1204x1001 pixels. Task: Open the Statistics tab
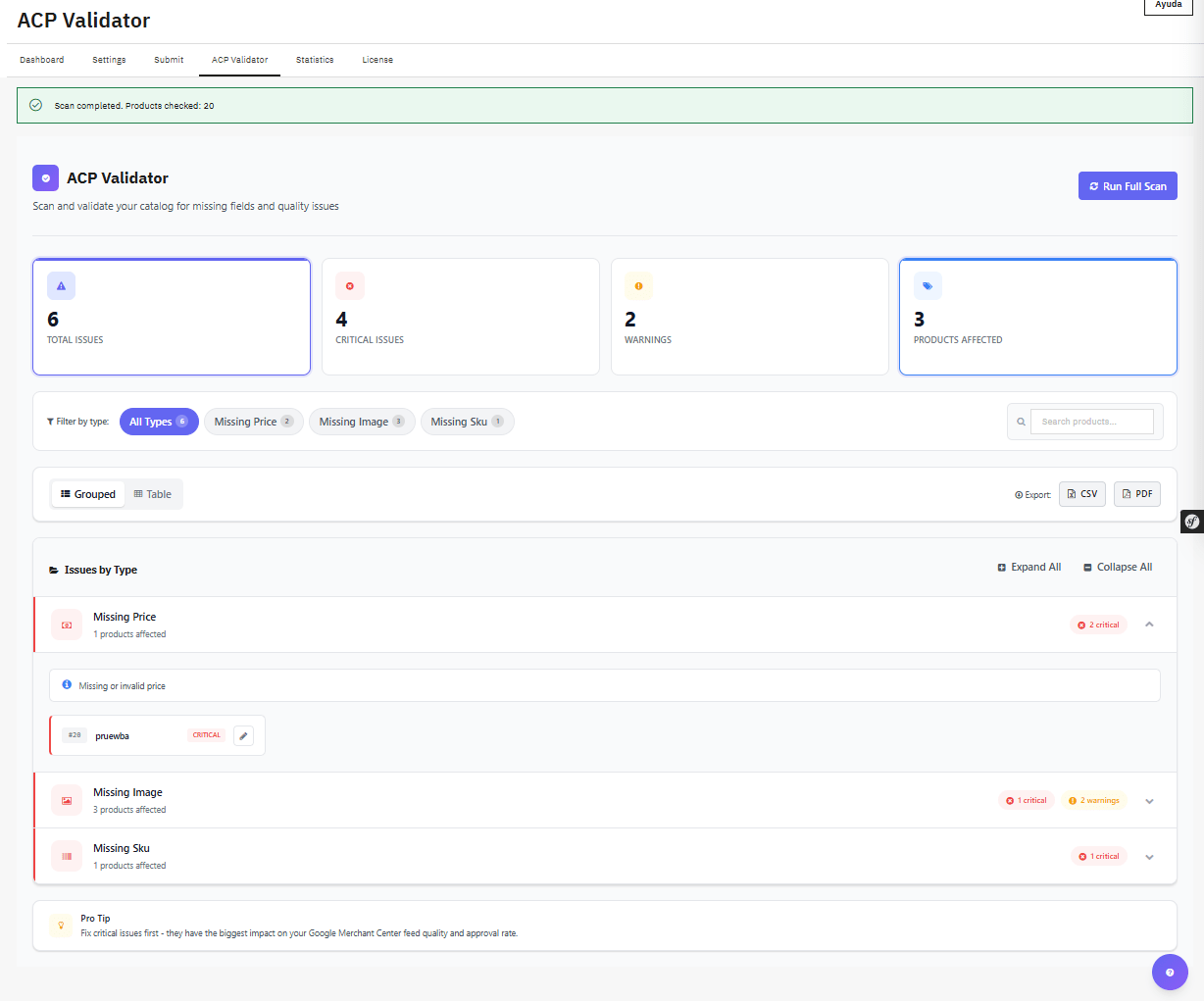(x=315, y=60)
